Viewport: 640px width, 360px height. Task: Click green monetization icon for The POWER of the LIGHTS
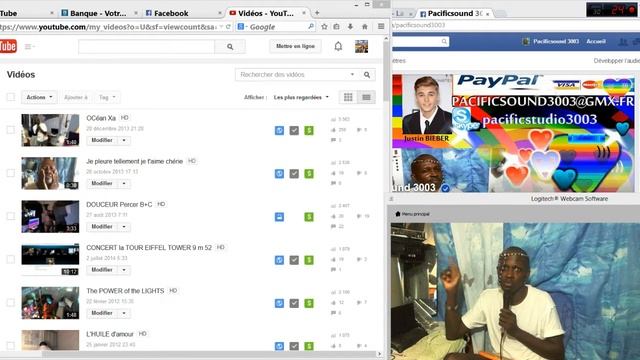click(309, 303)
